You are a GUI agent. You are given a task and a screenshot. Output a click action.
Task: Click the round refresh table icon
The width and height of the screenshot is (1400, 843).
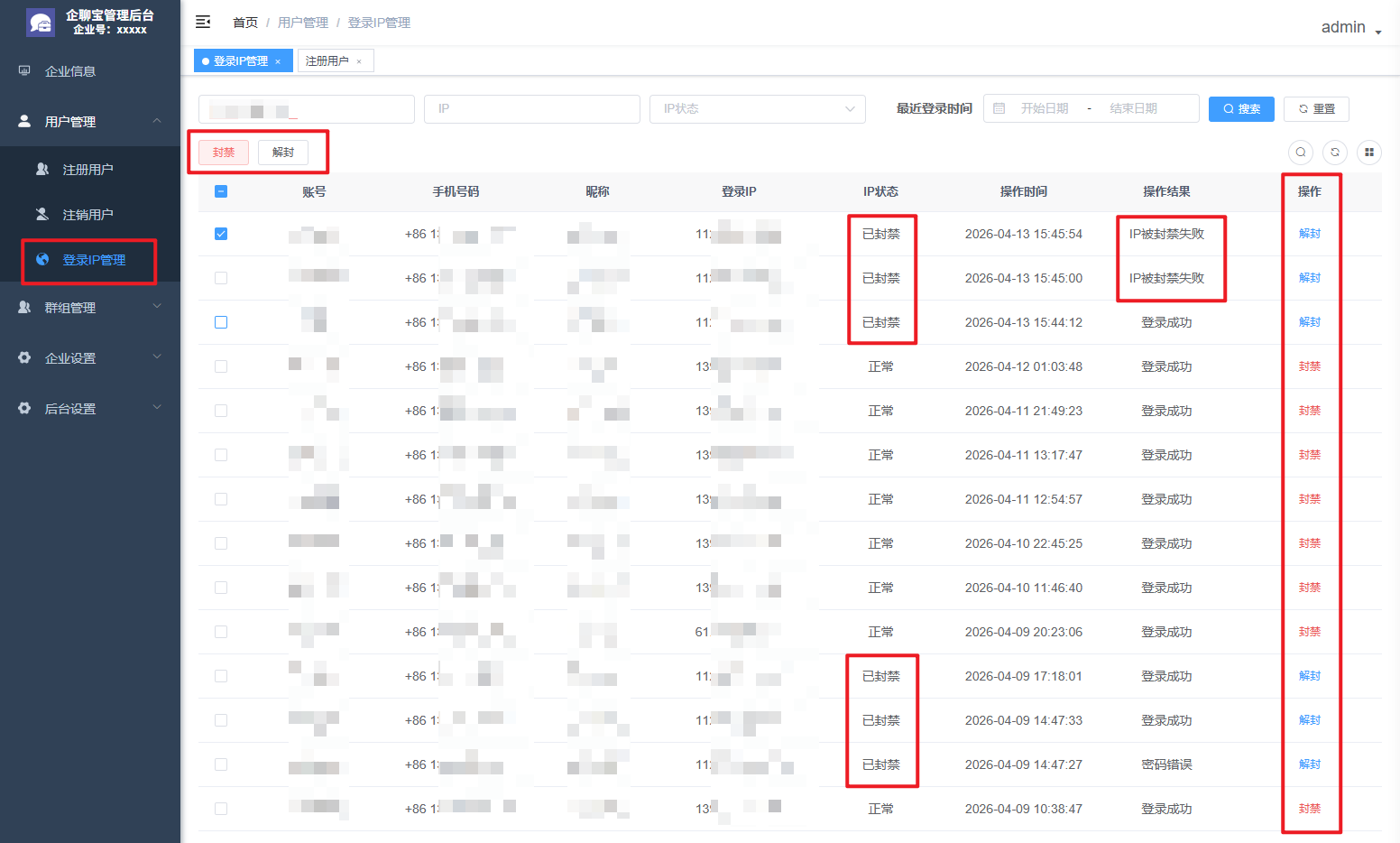[1335, 153]
